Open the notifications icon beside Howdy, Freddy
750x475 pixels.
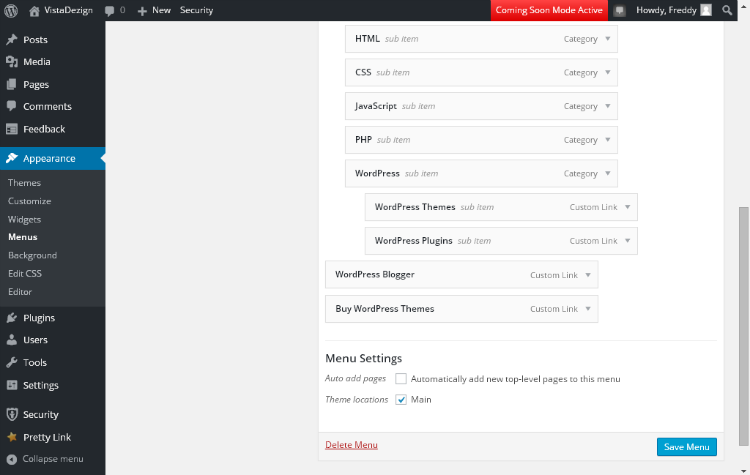(x=619, y=11)
